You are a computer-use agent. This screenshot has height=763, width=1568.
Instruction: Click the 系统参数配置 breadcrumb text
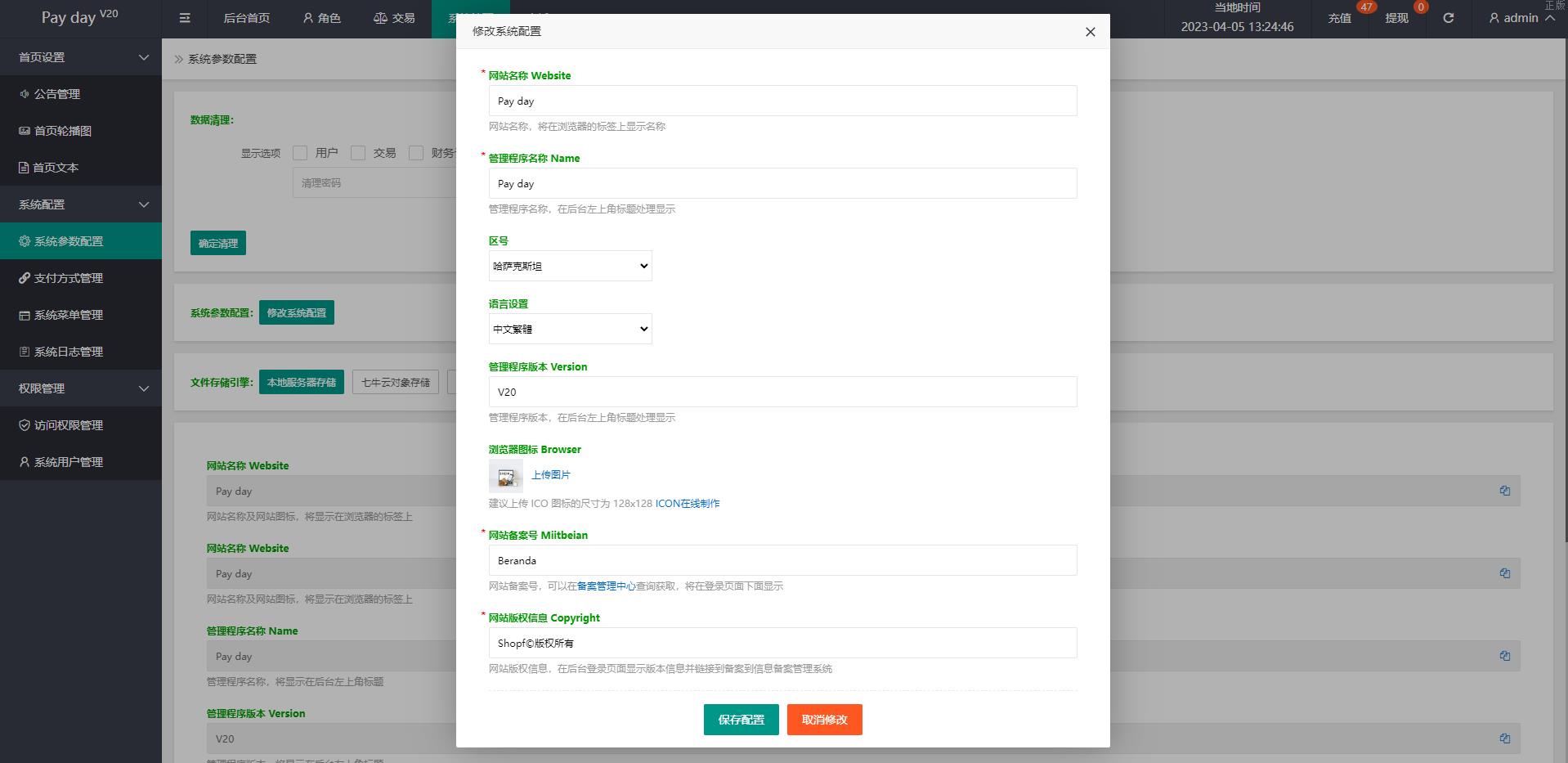[222, 59]
